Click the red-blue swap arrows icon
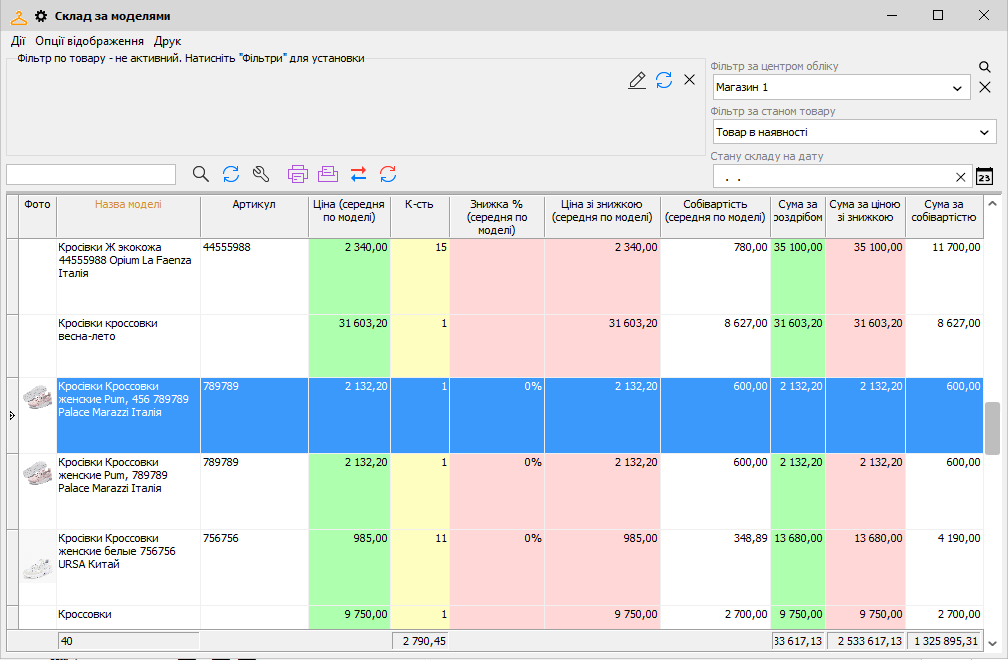The height and width of the screenshot is (660, 1008). tap(359, 174)
